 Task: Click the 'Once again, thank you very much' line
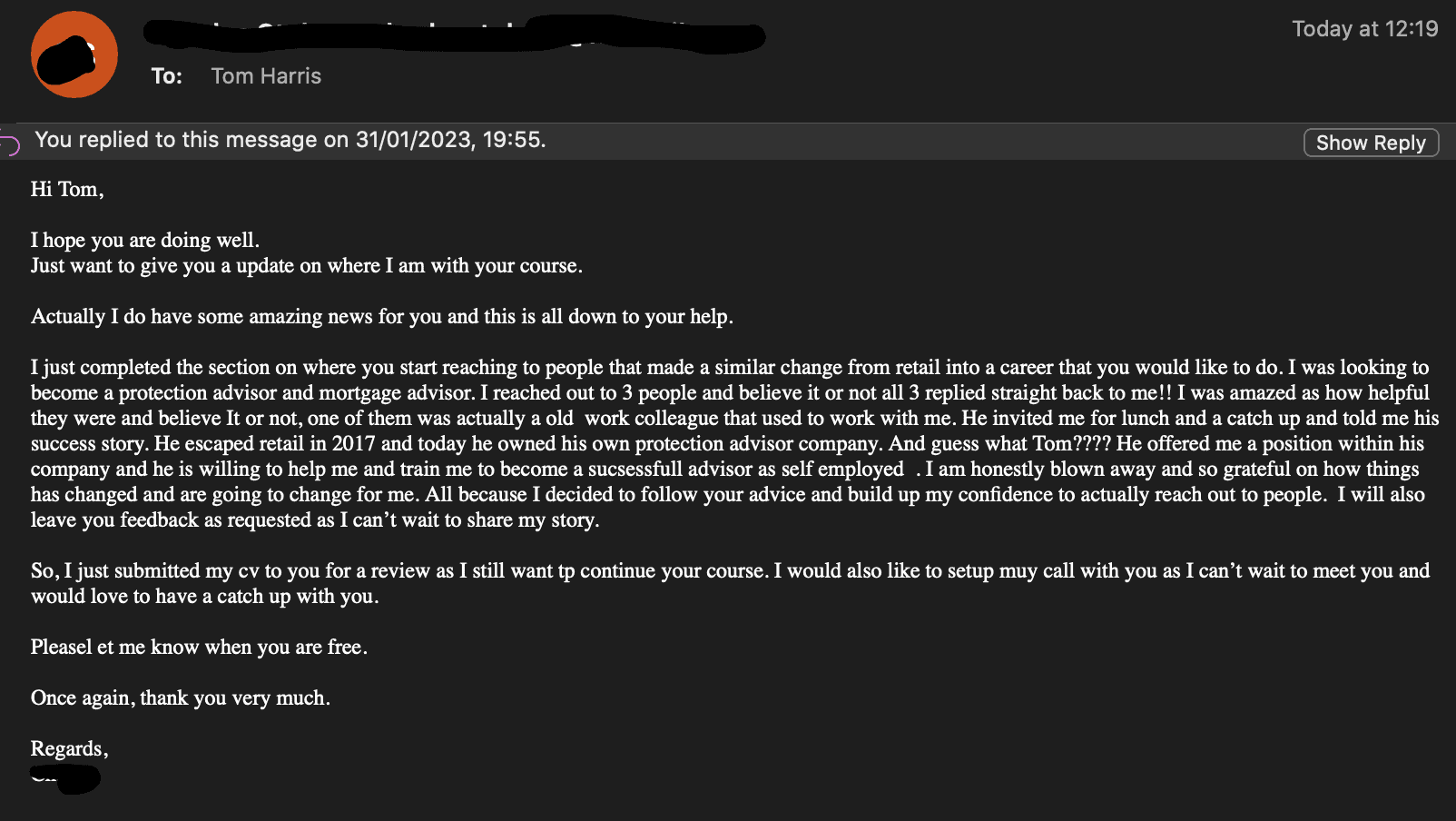[x=181, y=697]
